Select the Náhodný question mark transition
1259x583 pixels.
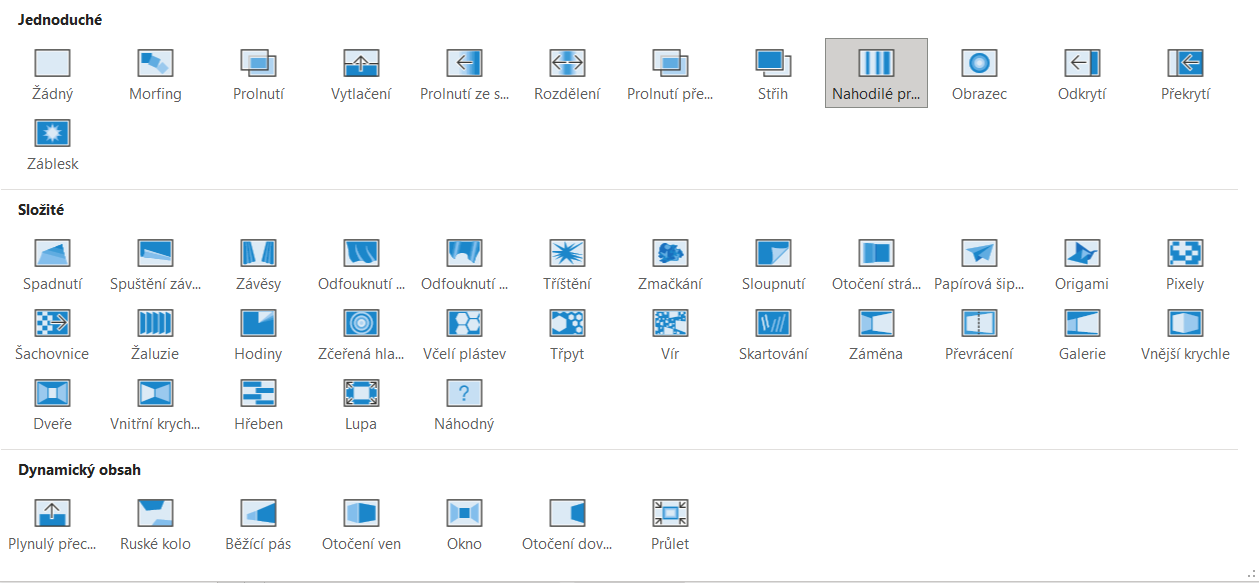pos(464,403)
